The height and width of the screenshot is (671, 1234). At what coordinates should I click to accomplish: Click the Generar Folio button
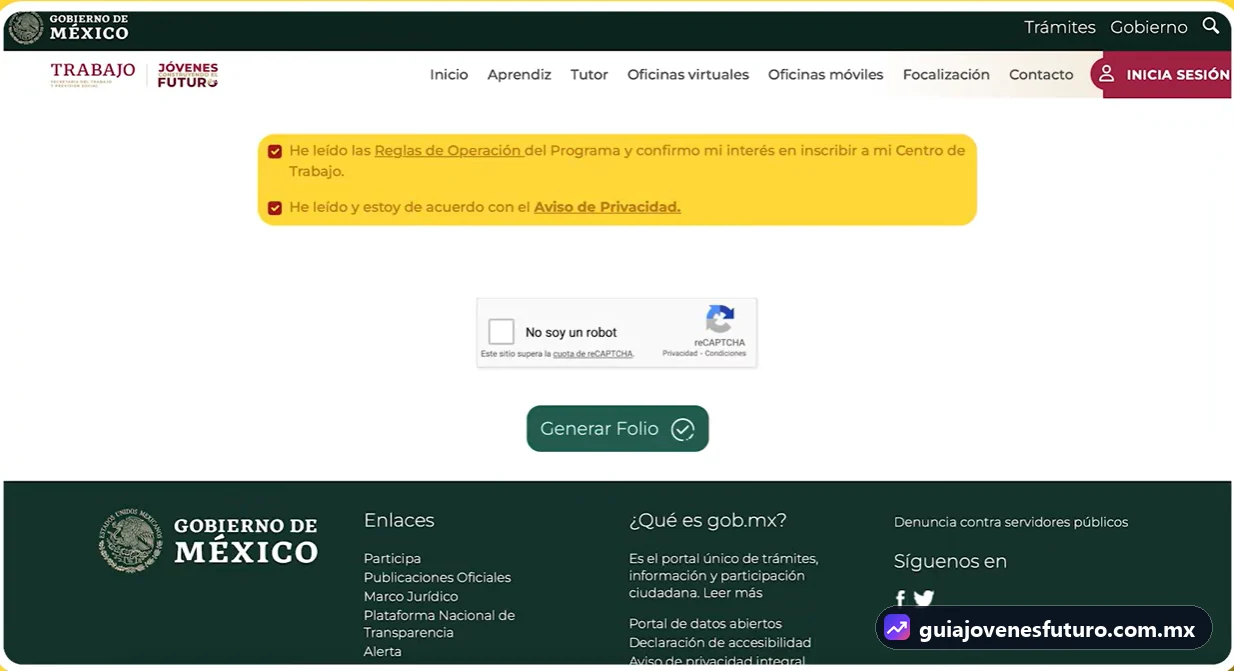pyautogui.click(x=618, y=428)
